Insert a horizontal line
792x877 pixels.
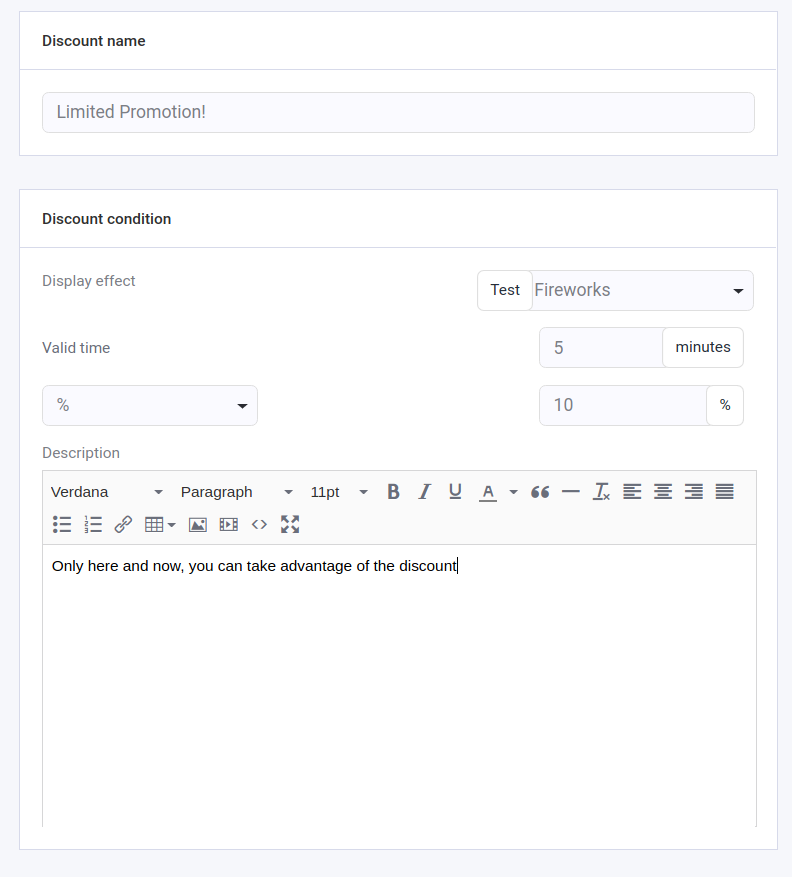[571, 492]
